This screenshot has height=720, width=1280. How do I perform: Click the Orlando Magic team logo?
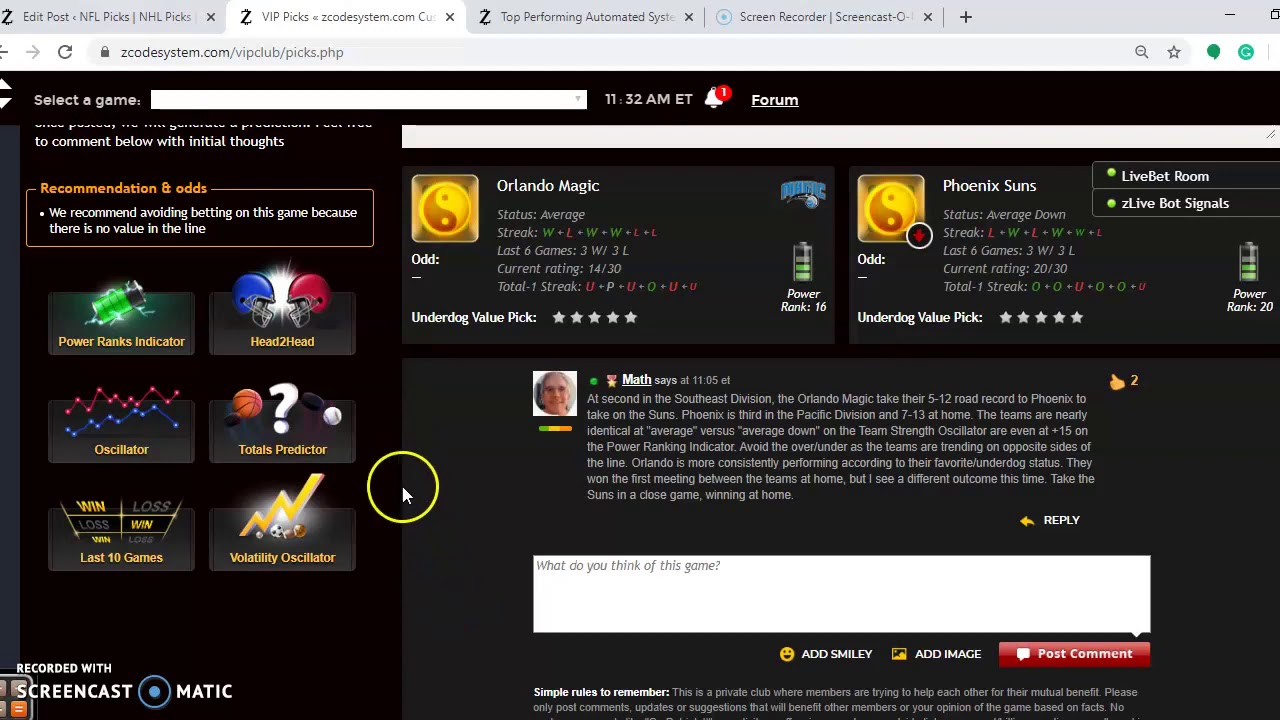point(803,194)
